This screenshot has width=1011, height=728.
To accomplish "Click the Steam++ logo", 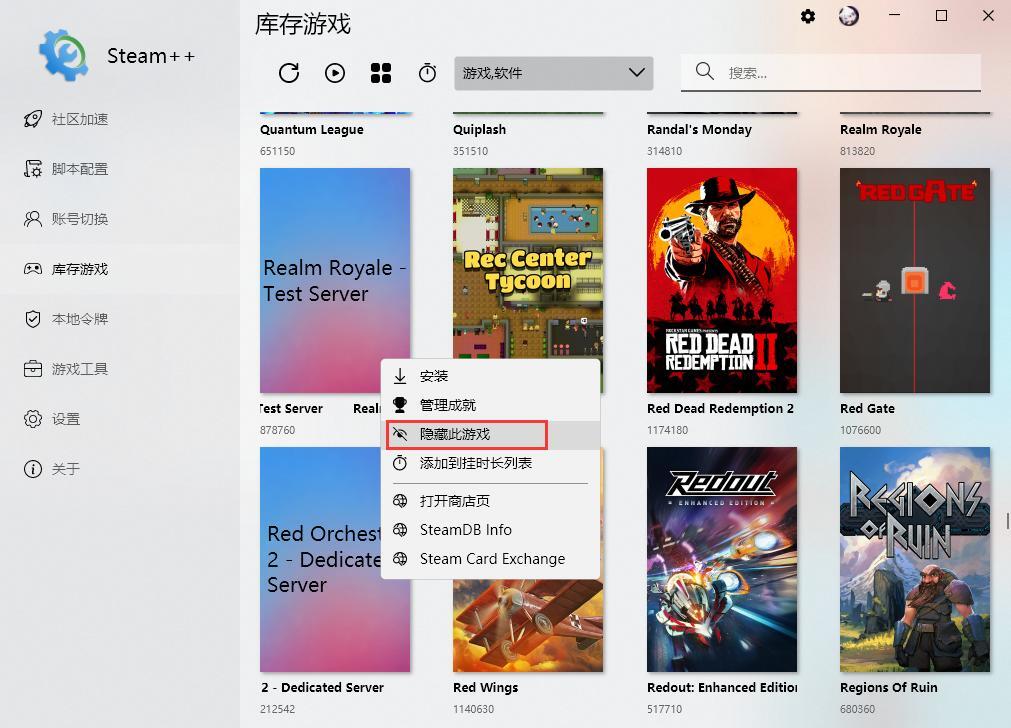I will tap(63, 55).
